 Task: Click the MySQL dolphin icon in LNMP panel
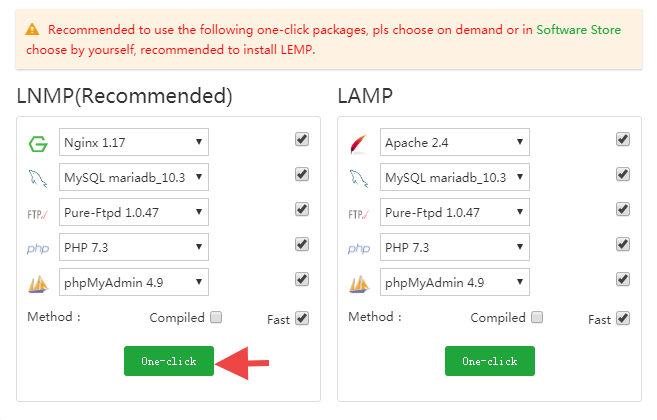tap(38, 179)
